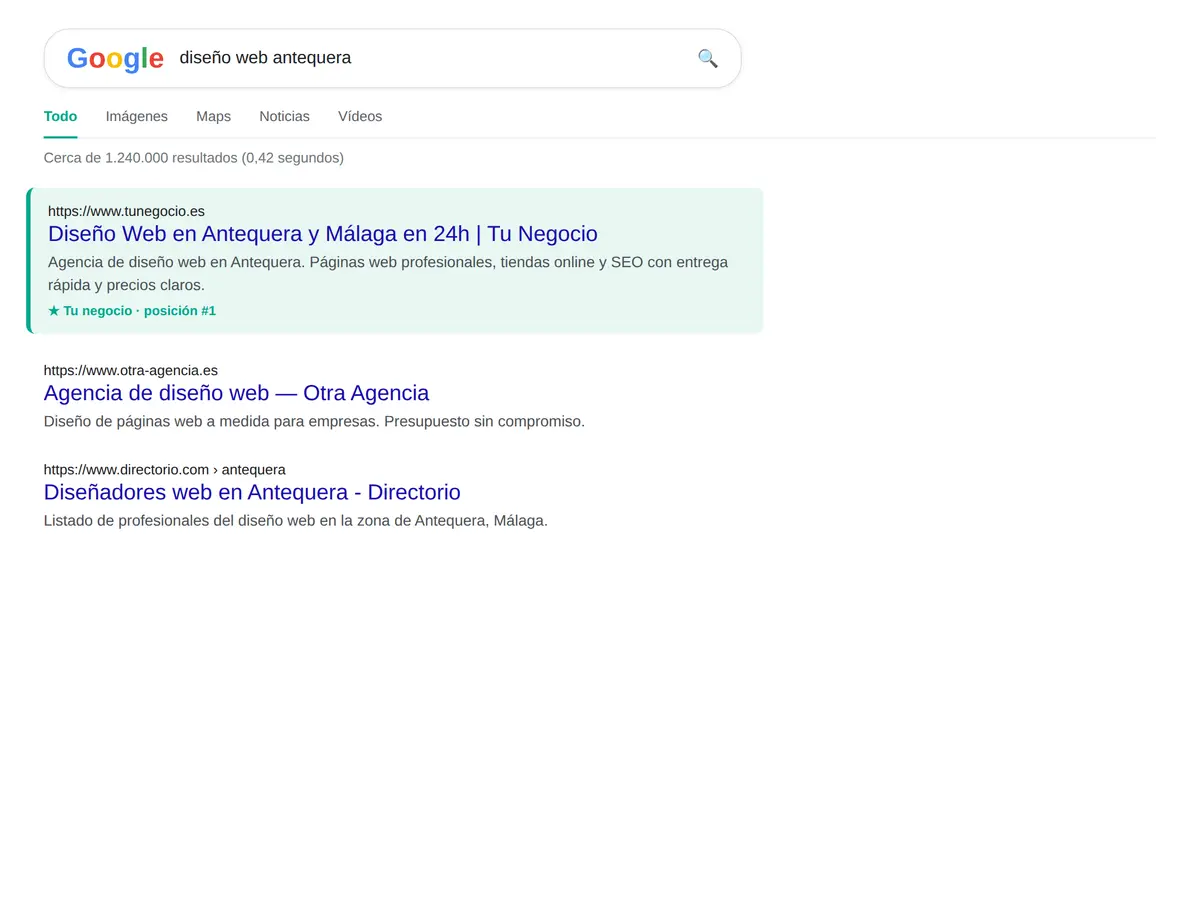
Task: Click the magnifying glass search icon
Action: click(707, 58)
